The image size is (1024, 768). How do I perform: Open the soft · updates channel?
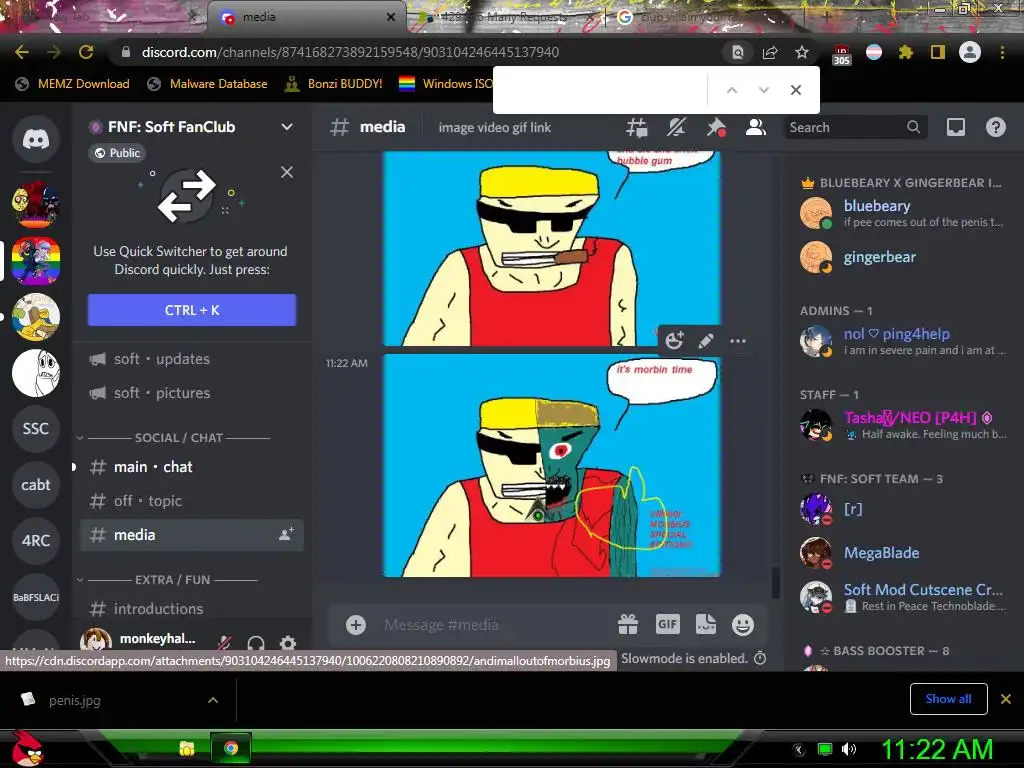pyautogui.click(x=191, y=359)
